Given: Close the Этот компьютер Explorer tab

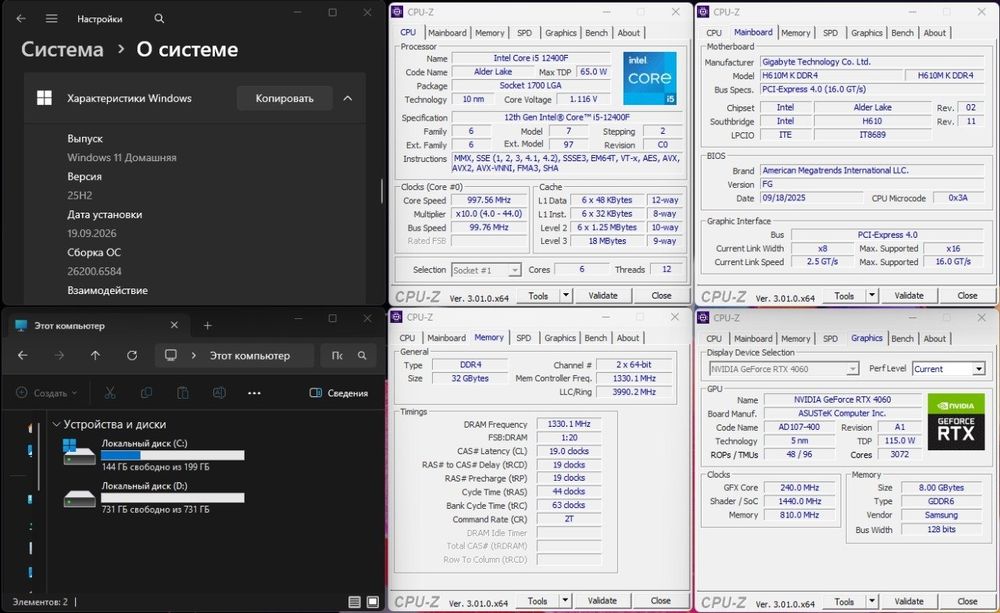Looking at the screenshot, I should (x=174, y=325).
